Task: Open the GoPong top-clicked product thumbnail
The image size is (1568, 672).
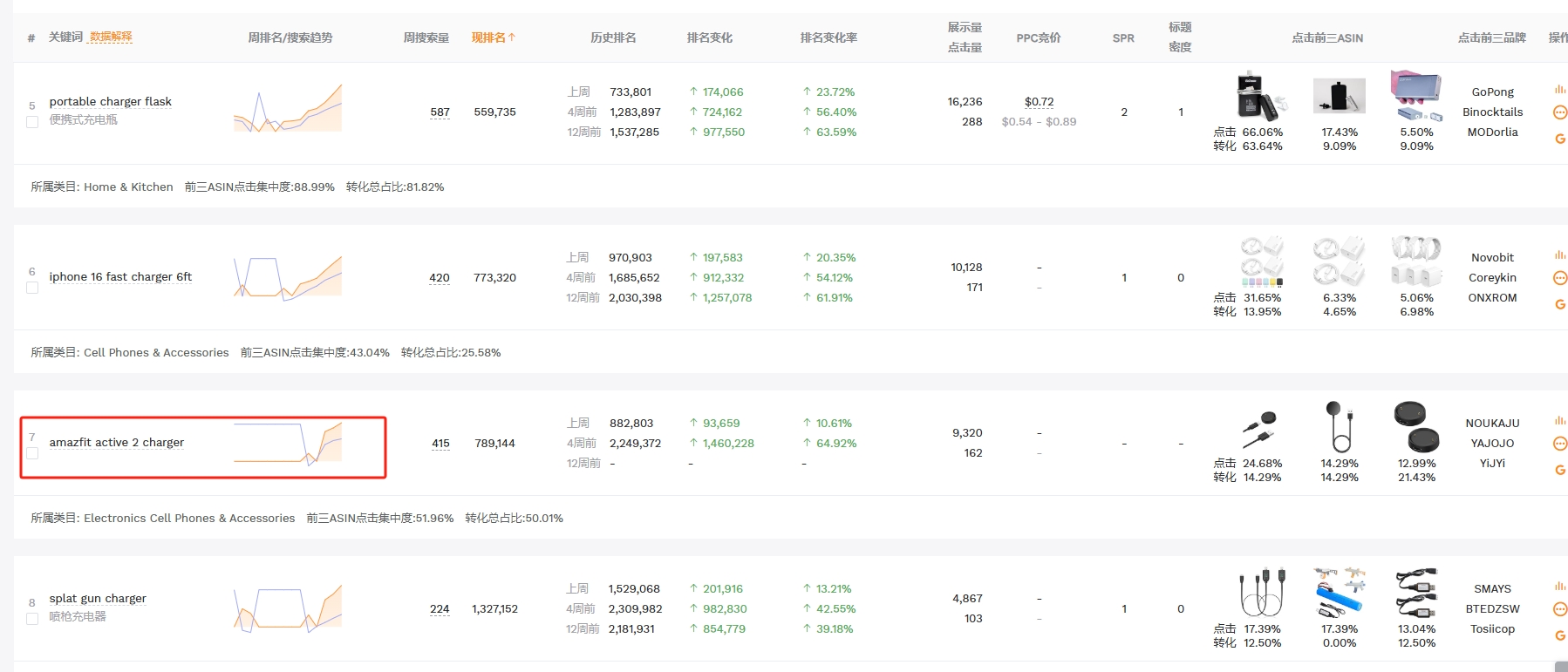Action: (x=1261, y=96)
